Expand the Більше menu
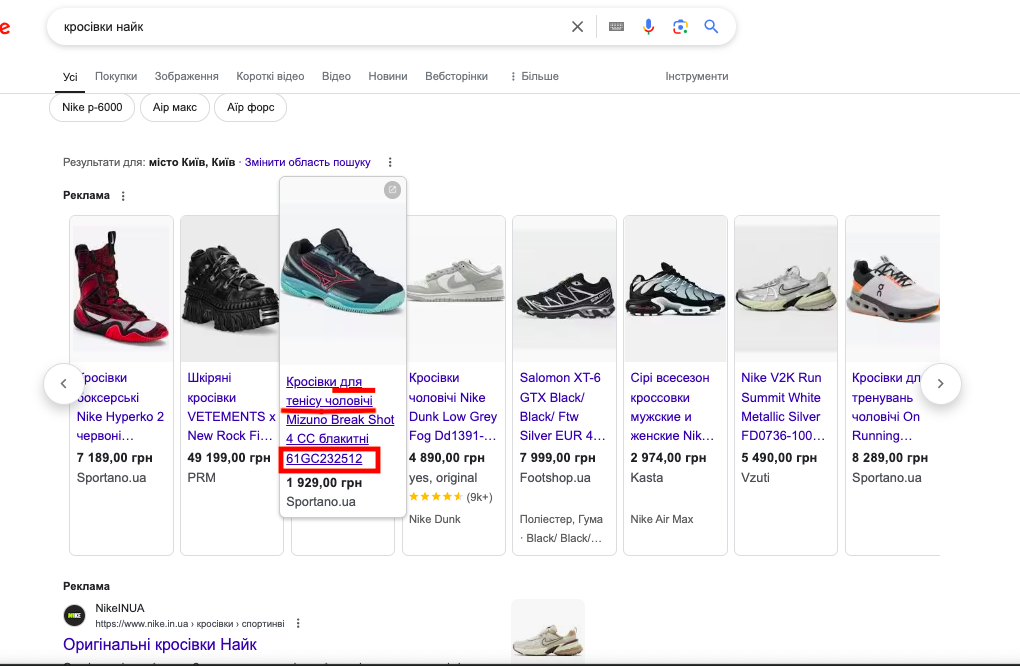The height and width of the screenshot is (666, 1020). click(534, 76)
